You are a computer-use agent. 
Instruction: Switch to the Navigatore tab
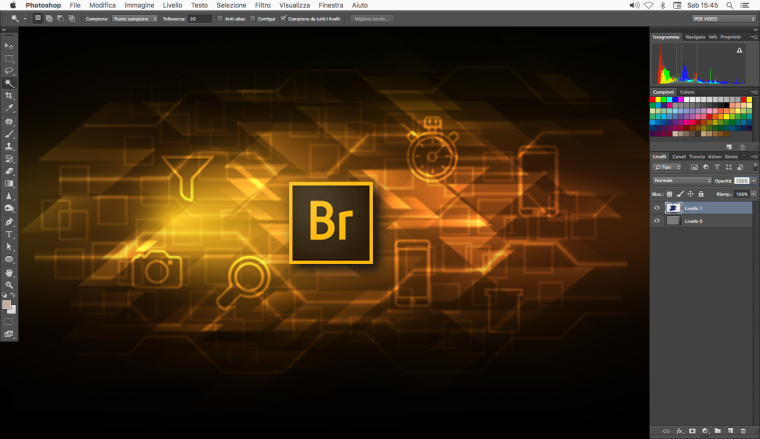pyautogui.click(x=695, y=37)
